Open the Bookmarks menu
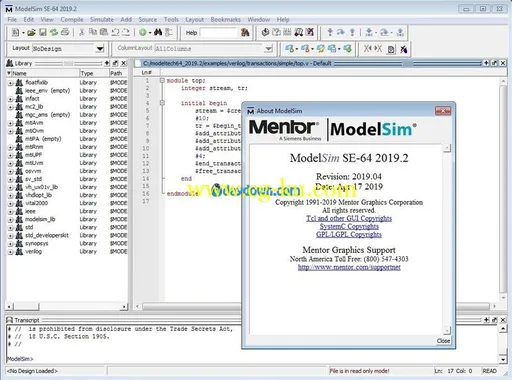512x380 pixels. tap(225, 20)
